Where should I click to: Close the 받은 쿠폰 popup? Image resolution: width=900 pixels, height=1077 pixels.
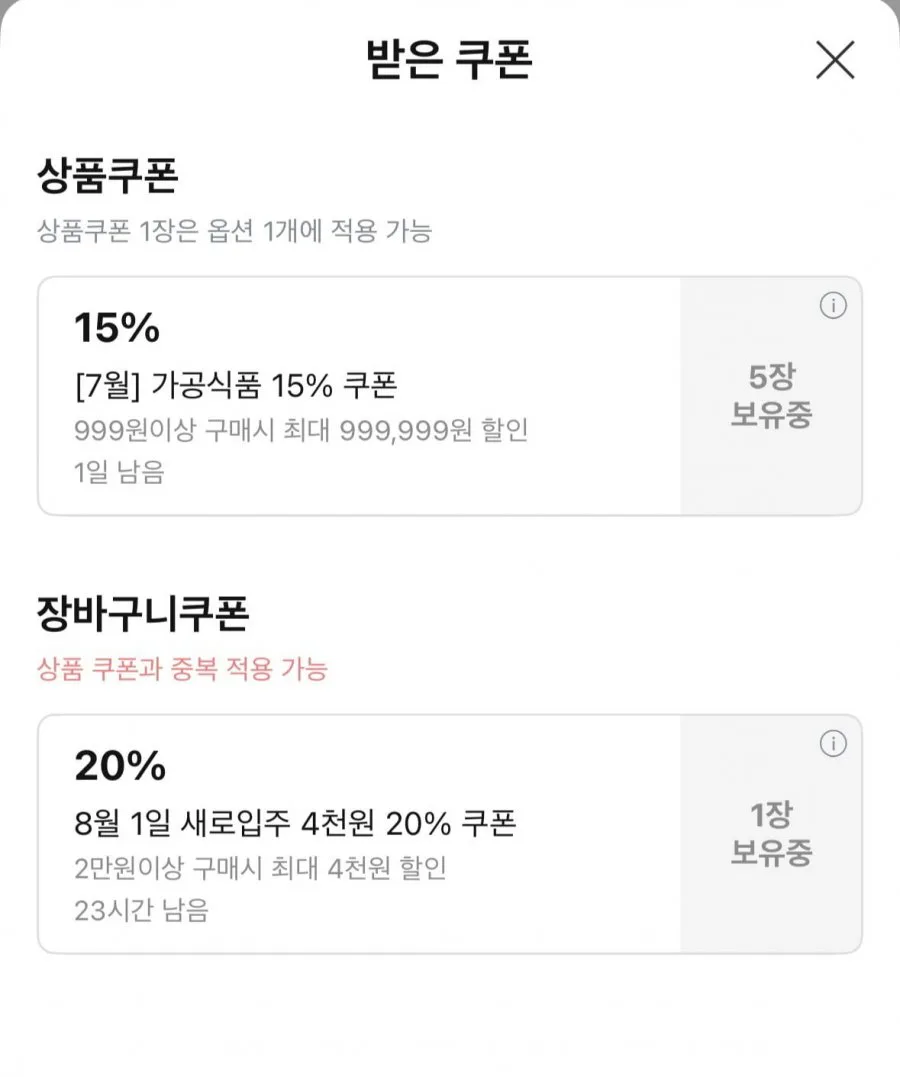coord(835,60)
